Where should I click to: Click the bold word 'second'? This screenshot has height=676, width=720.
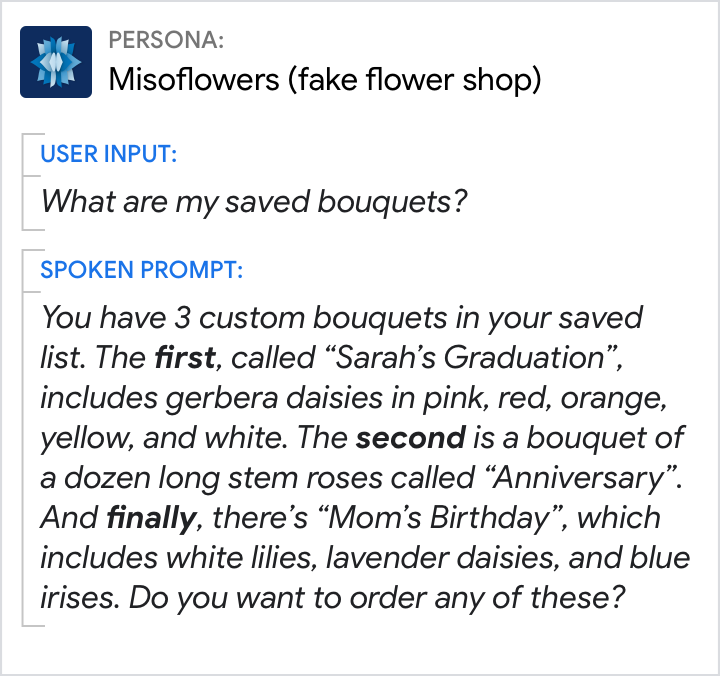tap(412, 438)
